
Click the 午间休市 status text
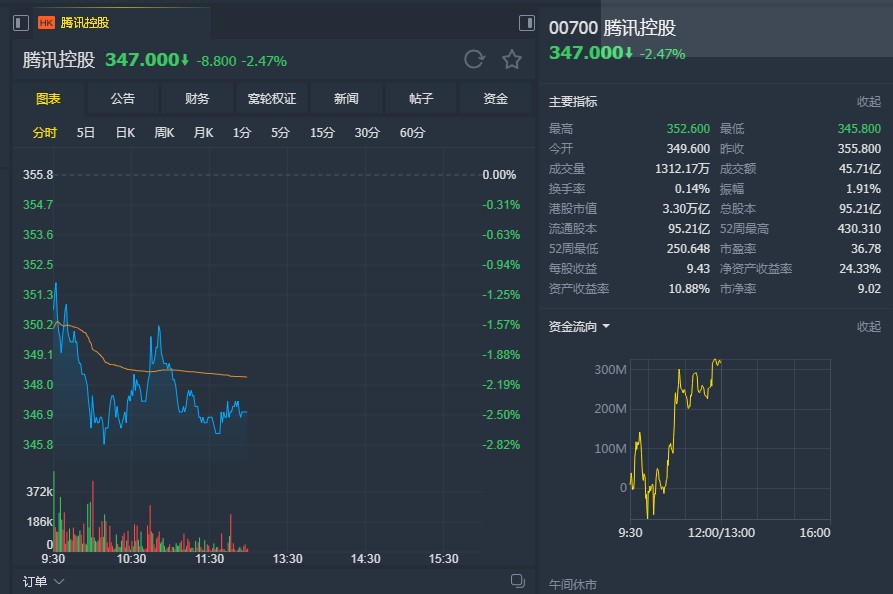pos(572,585)
